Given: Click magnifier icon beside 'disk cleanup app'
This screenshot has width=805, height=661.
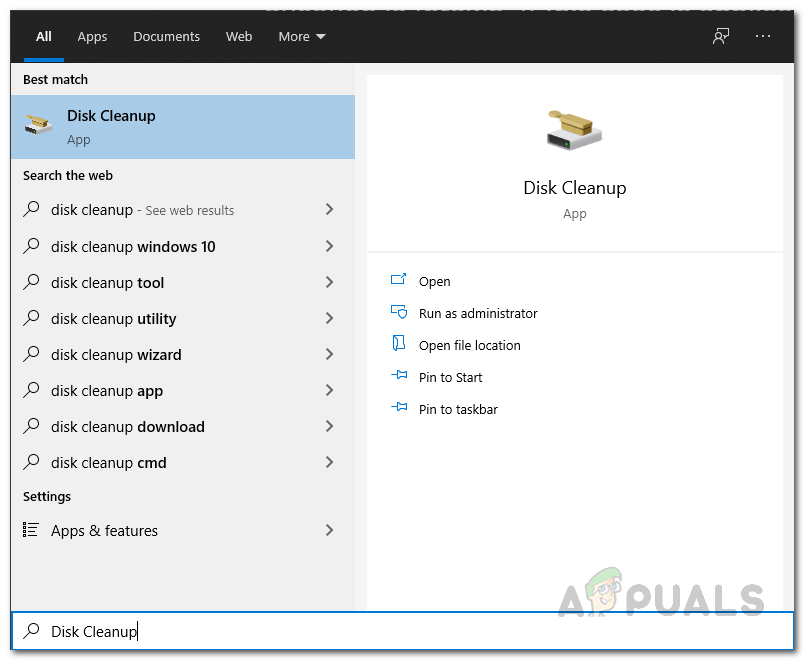Looking at the screenshot, I should click(x=31, y=390).
